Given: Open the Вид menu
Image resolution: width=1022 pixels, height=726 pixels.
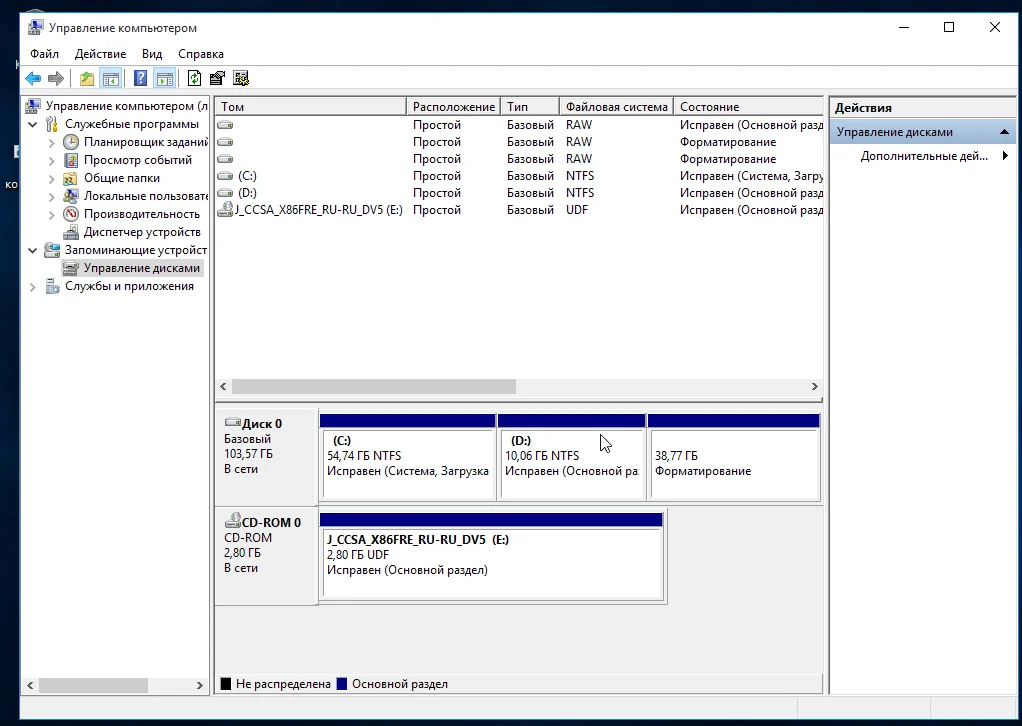Looking at the screenshot, I should [x=152, y=54].
